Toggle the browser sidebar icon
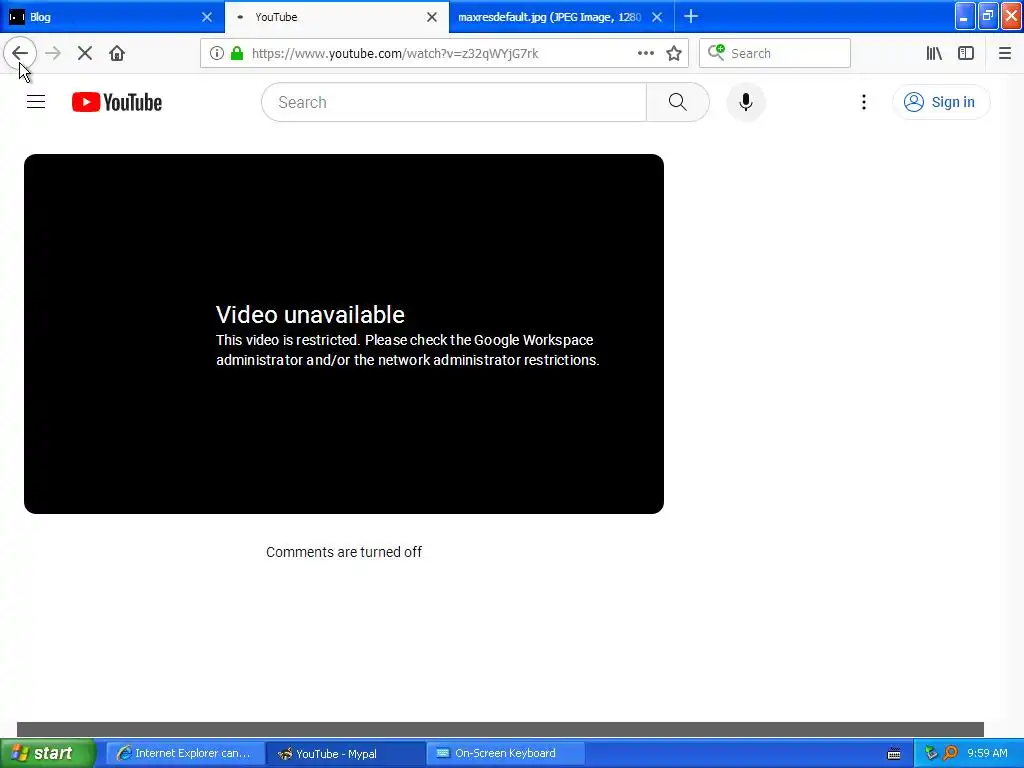This screenshot has width=1024, height=768. [x=966, y=53]
